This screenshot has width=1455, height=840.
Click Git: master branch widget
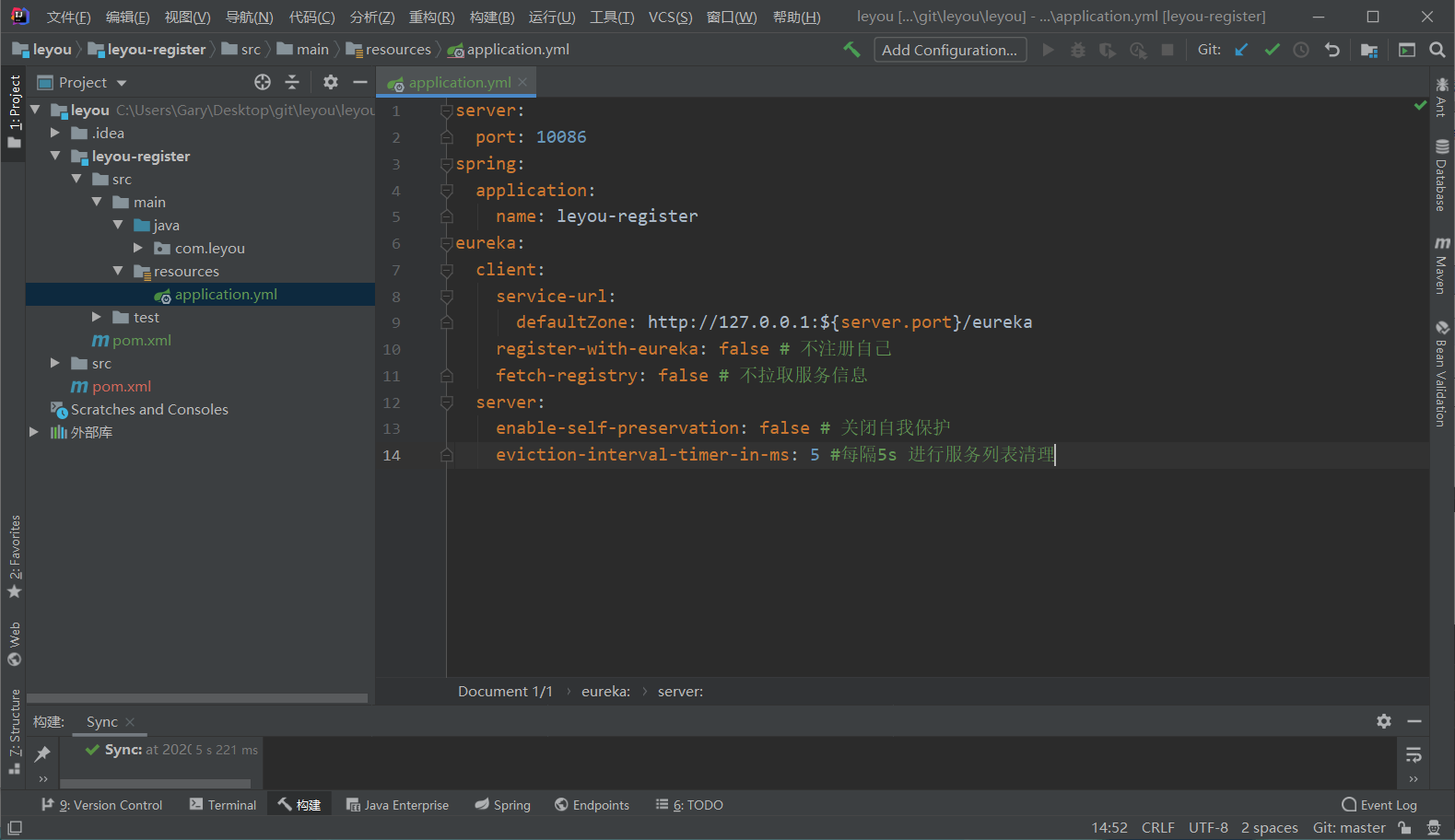click(1349, 828)
